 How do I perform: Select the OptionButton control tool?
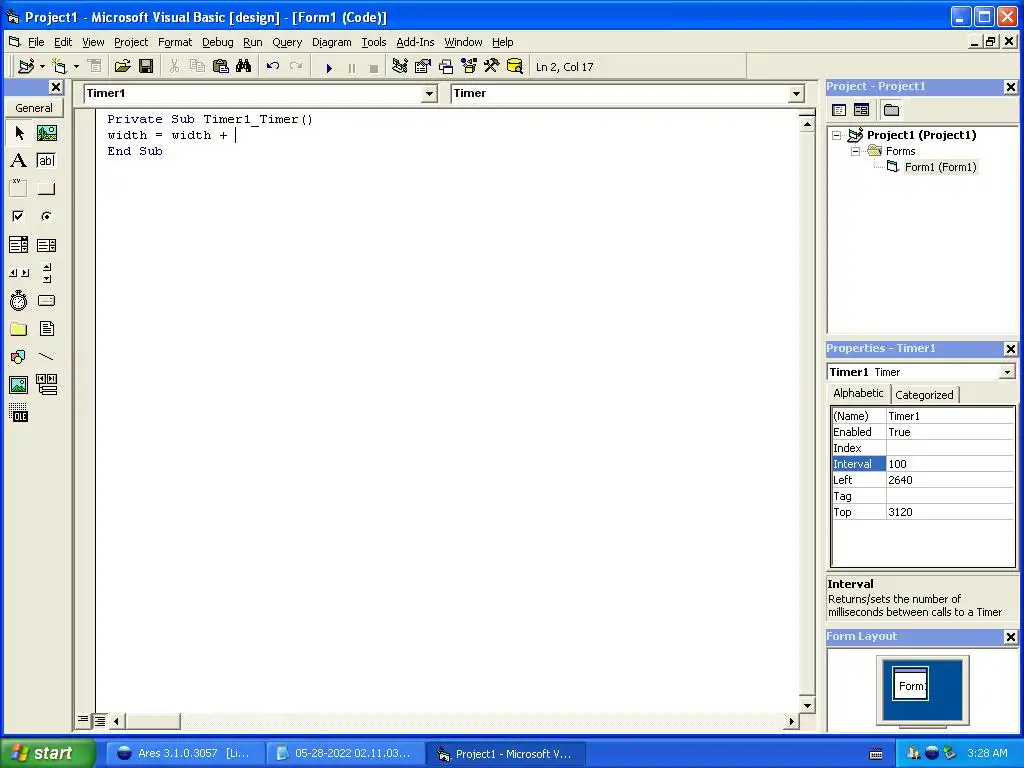pos(46,216)
